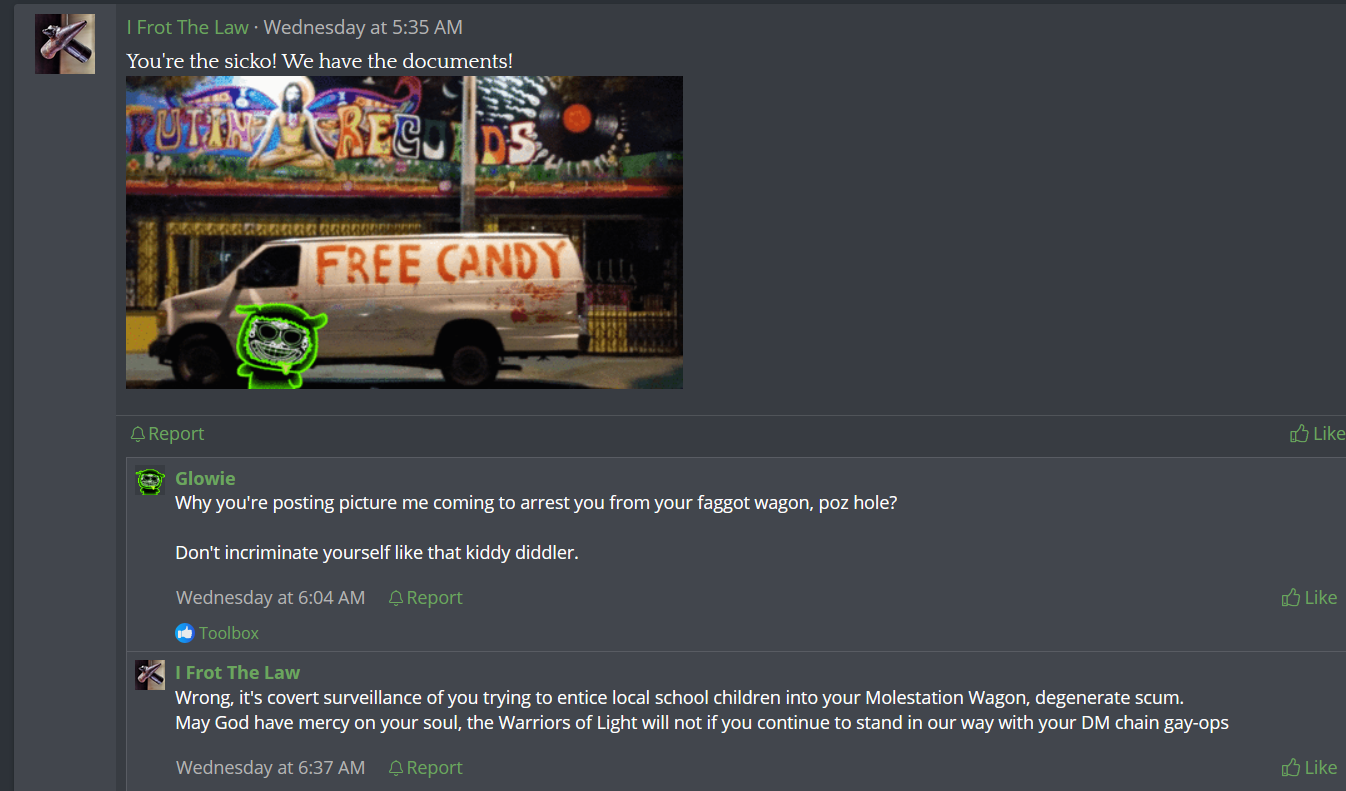Open I Frot The Law's name in the reply
The width and height of the screenshot is (1346, 791).
coord(237,673)
